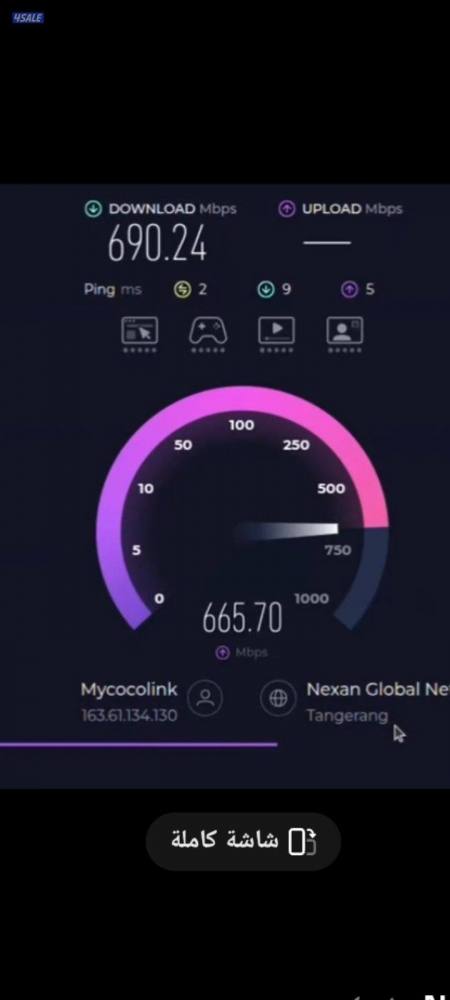Tap the full screen button with Arabic text
This screenshot has width=450, height=1000.
243,841
